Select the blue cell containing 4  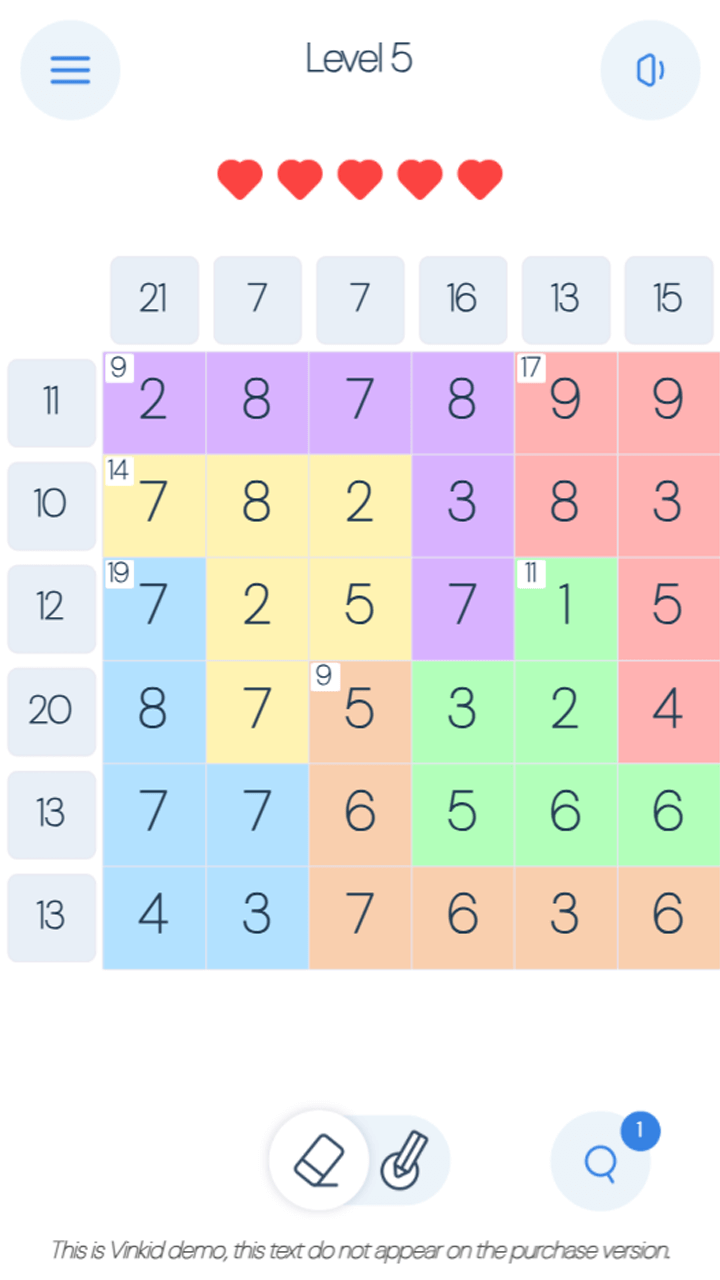coord(154,917)
